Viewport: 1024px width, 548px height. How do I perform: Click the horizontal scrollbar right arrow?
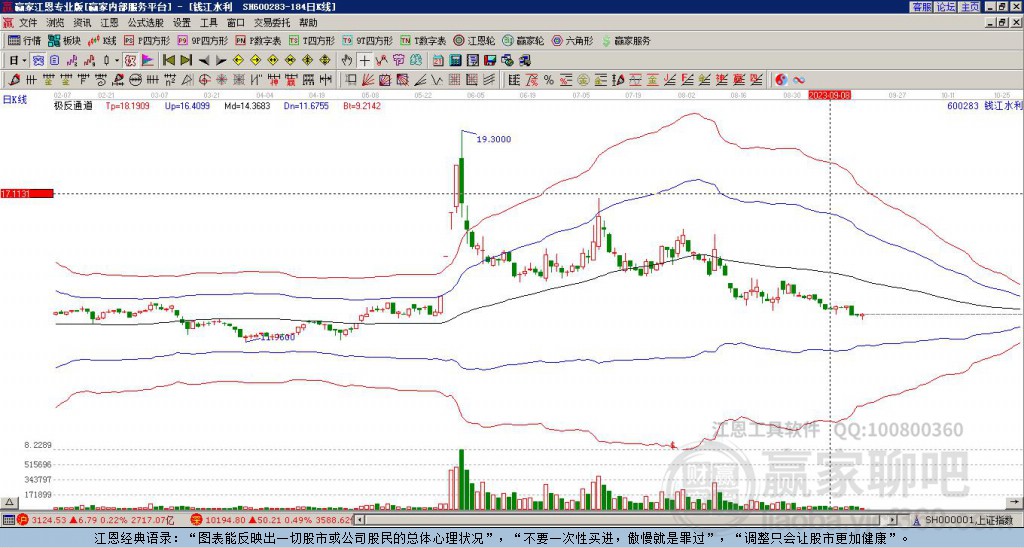tap(893, 520)
